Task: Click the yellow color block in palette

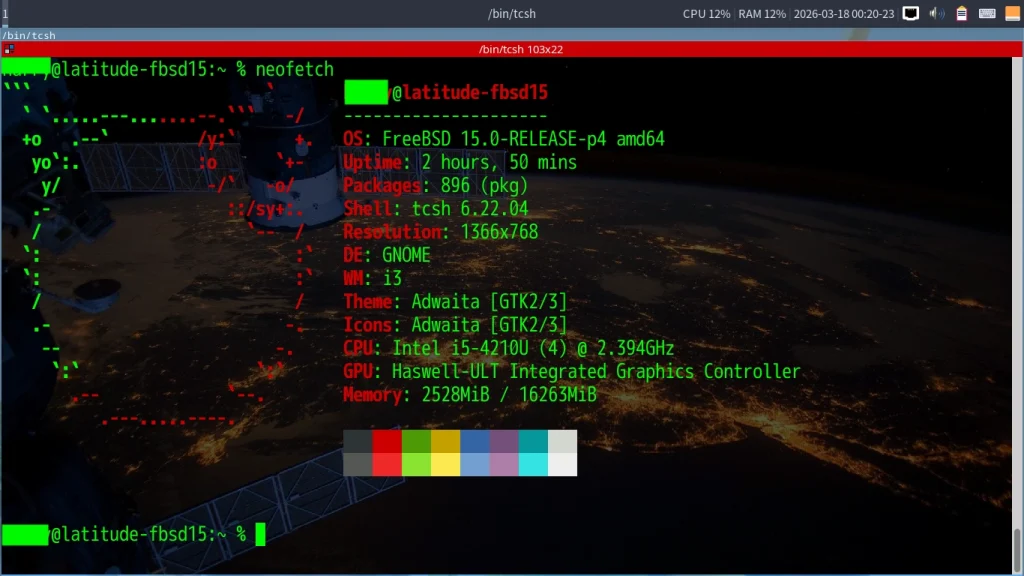Action: [445, 465]
